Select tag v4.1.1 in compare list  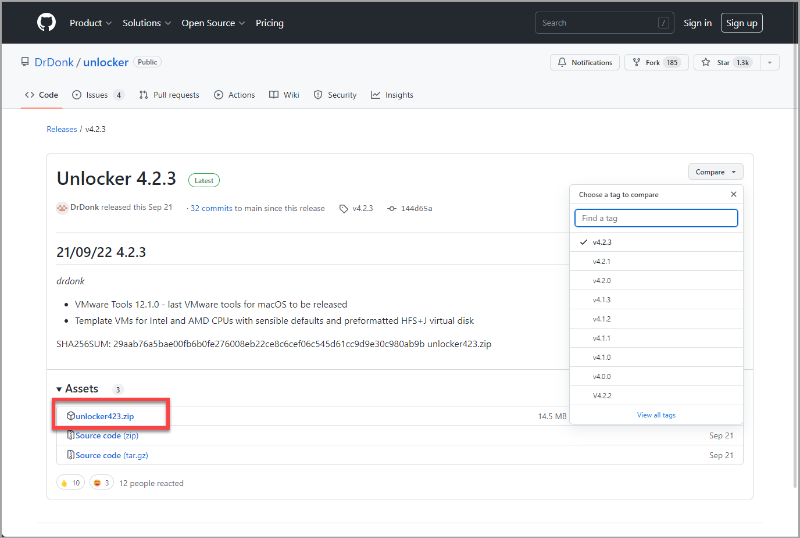point(656,338)
